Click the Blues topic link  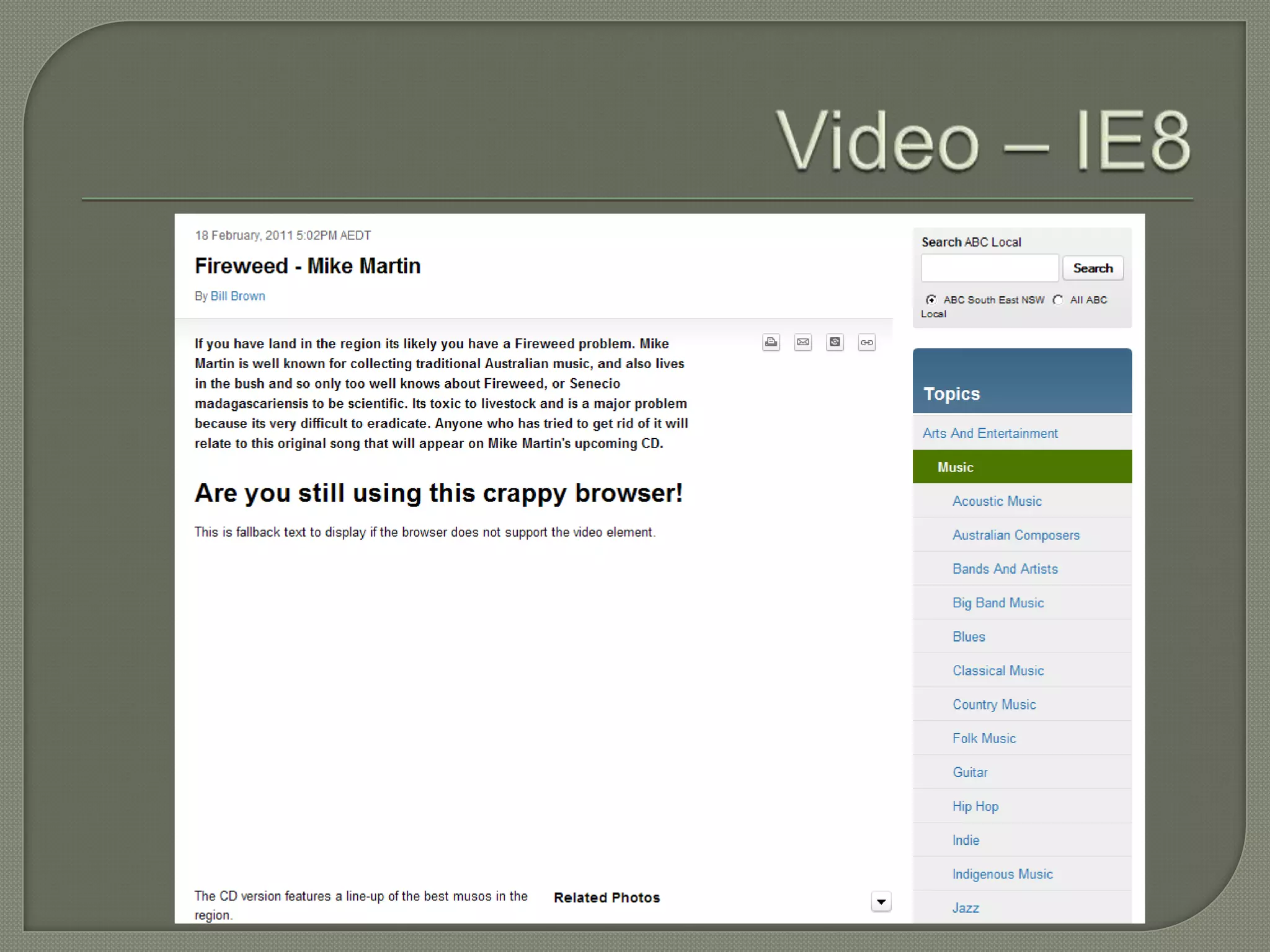(x=969, y=637)
